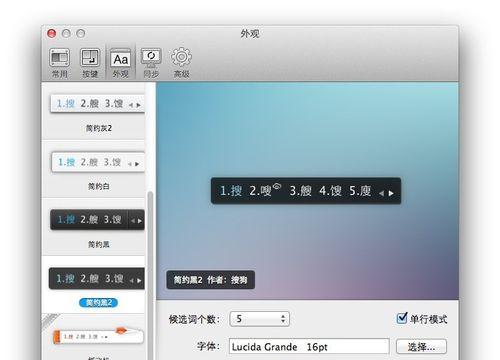Click candidate 4.馊 in preview bar

[x=330, y=191]
